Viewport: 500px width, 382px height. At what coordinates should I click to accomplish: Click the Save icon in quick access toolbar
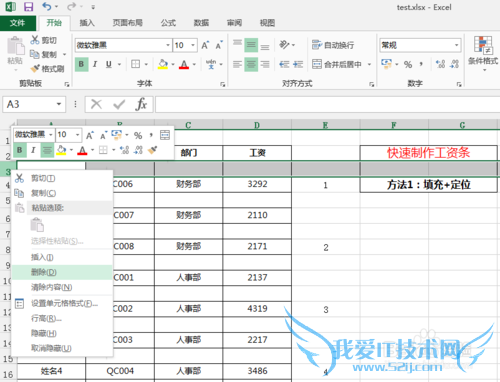coord(28,7)
